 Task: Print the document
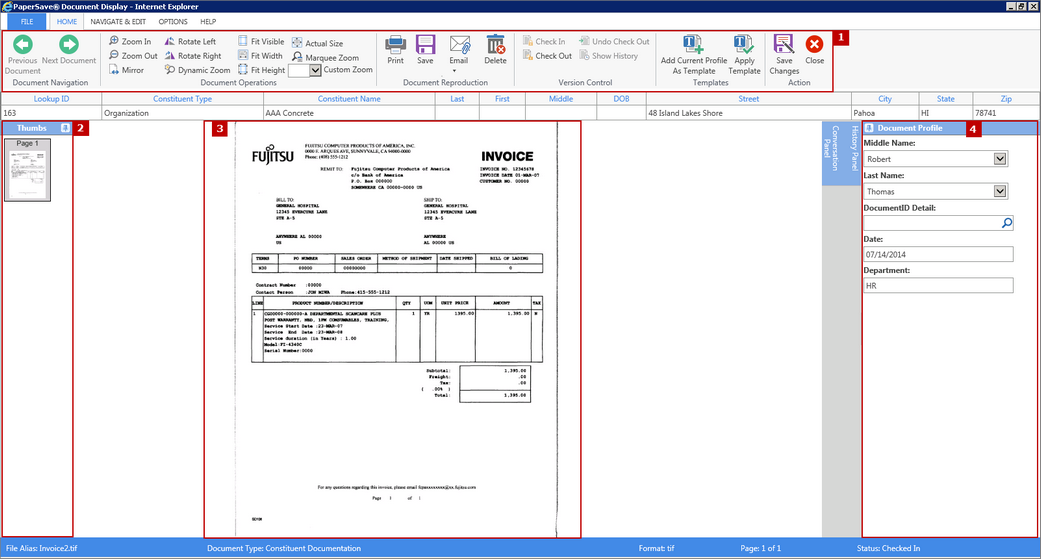(396, 50)
